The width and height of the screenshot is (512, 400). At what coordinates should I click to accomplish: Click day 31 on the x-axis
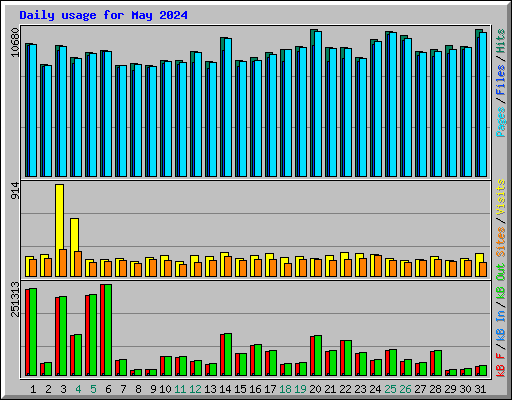coord(480,389)
